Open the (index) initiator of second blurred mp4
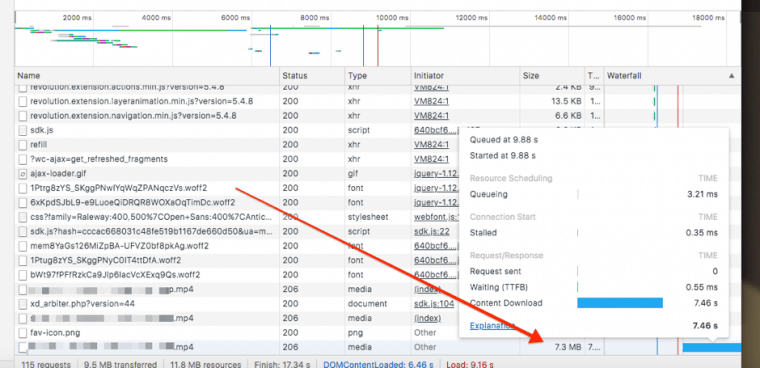 coord(428,318)
